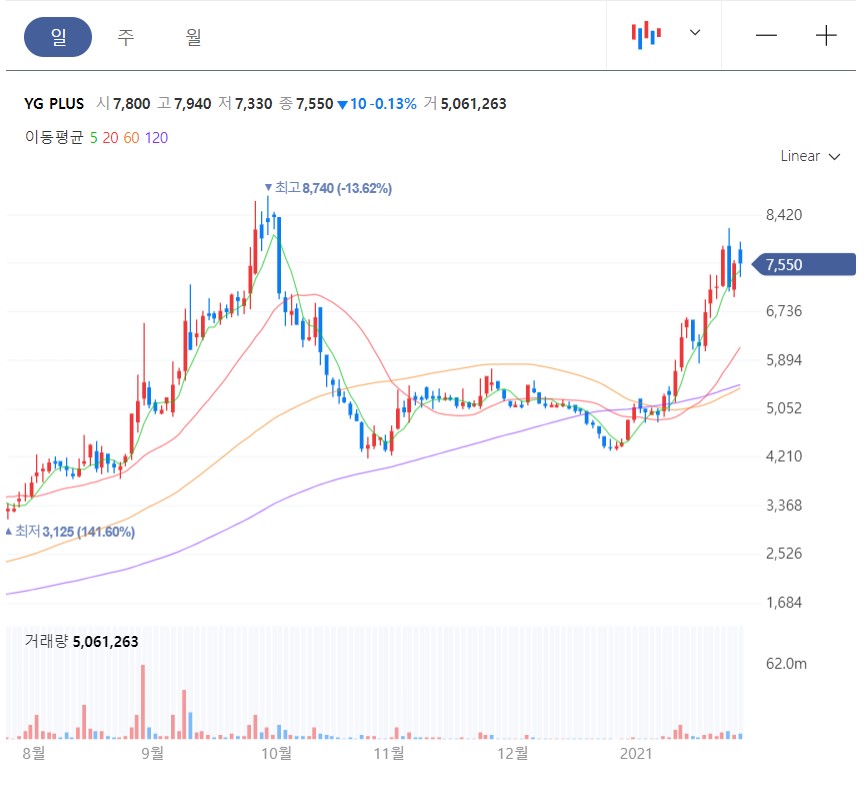Image resolution: width=867 pixels, height=796 pixels.
Task: Click the current price tag 7,550
Action: point(803,265)
